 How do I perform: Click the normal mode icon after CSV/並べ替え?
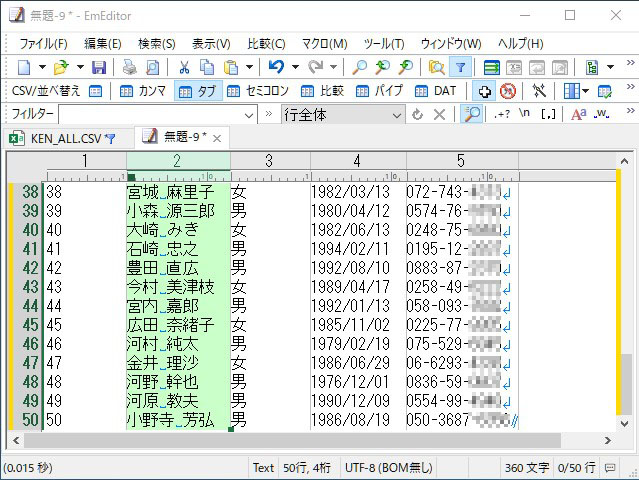click(x=95, y=91)
